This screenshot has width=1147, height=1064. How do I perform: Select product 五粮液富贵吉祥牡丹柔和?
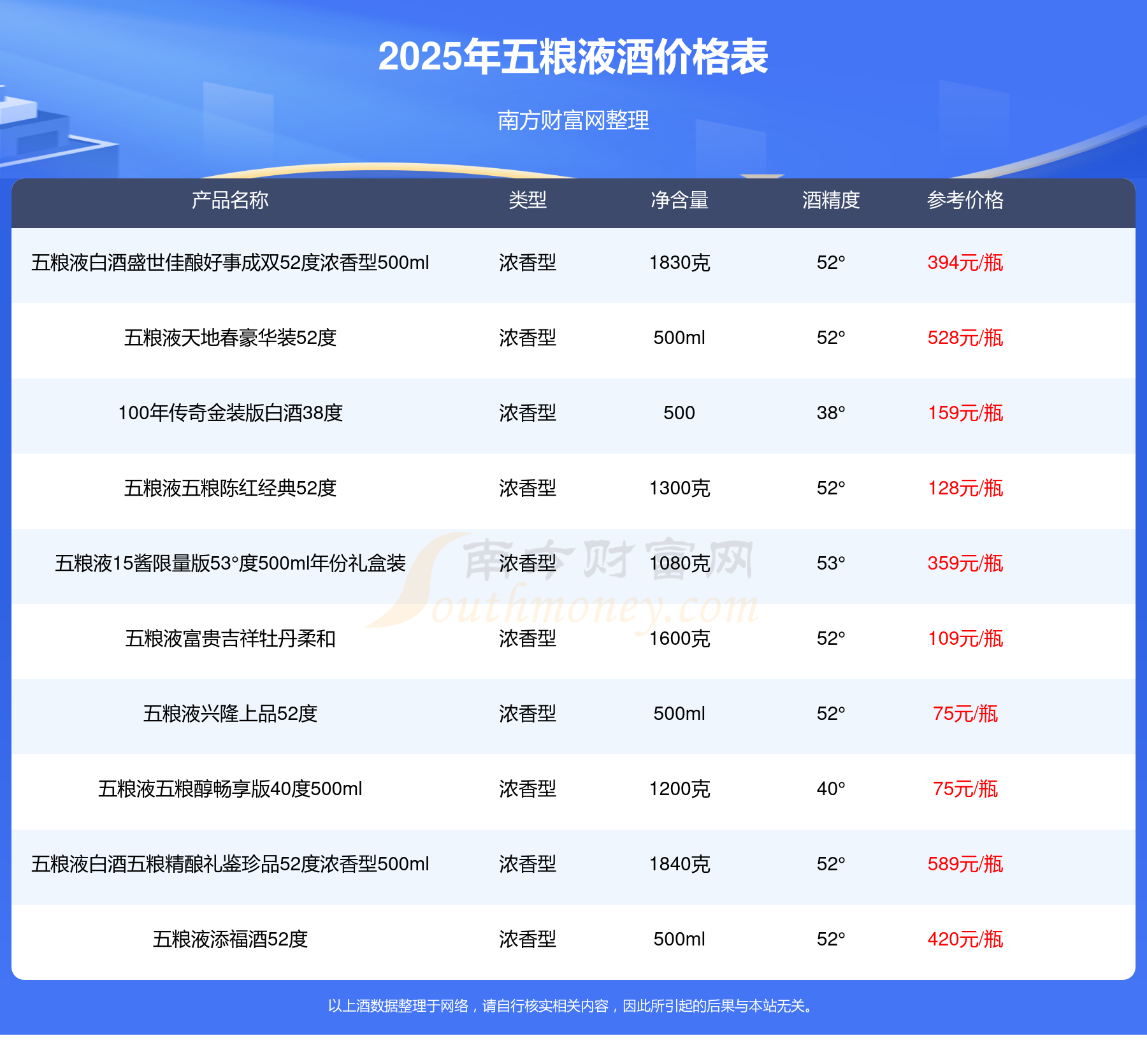click(230, 638)
